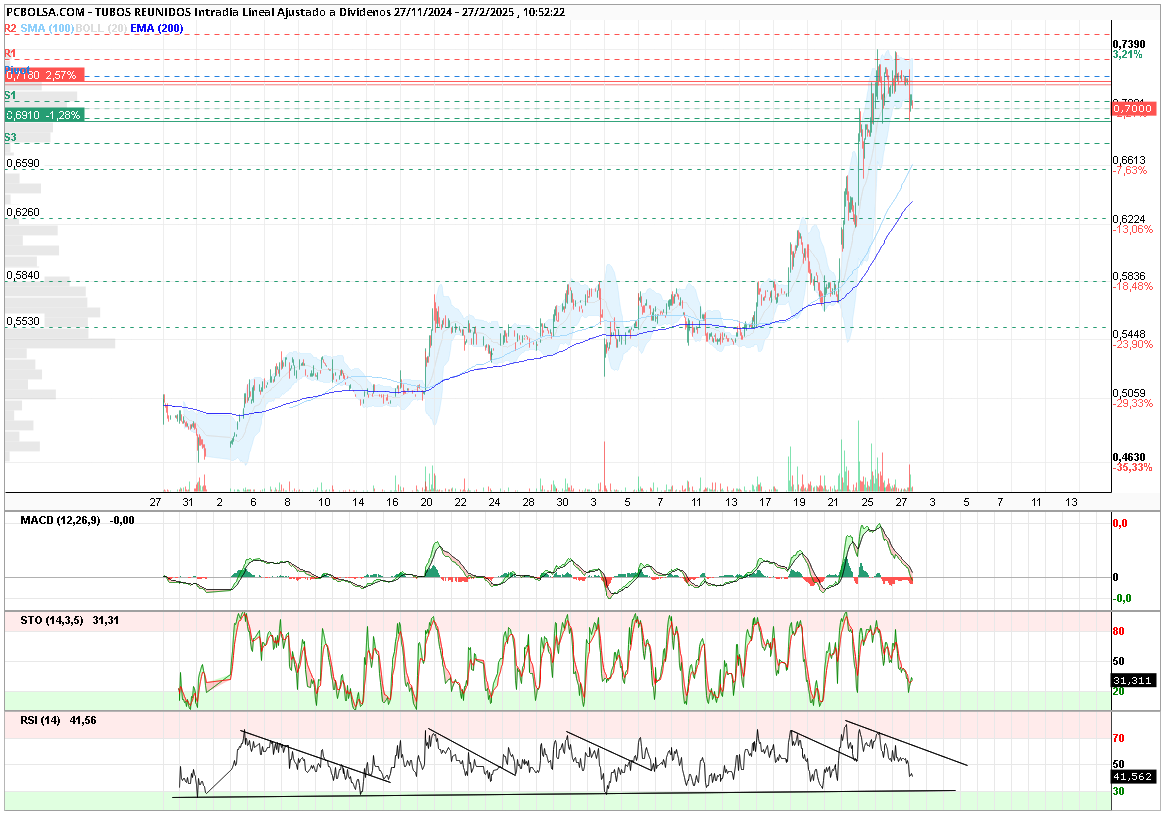Click the 0,6260 support price label

click(x=23, y=212)
